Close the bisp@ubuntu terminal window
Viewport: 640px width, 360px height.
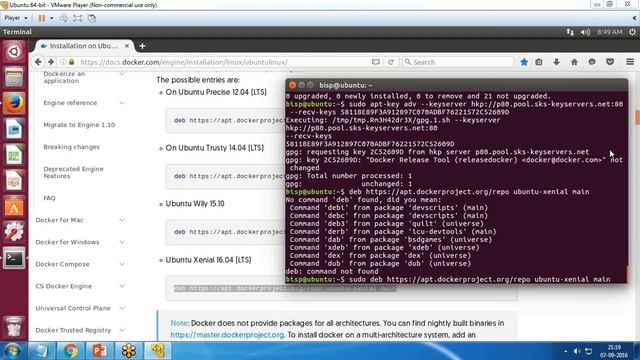tap(292, 85)
